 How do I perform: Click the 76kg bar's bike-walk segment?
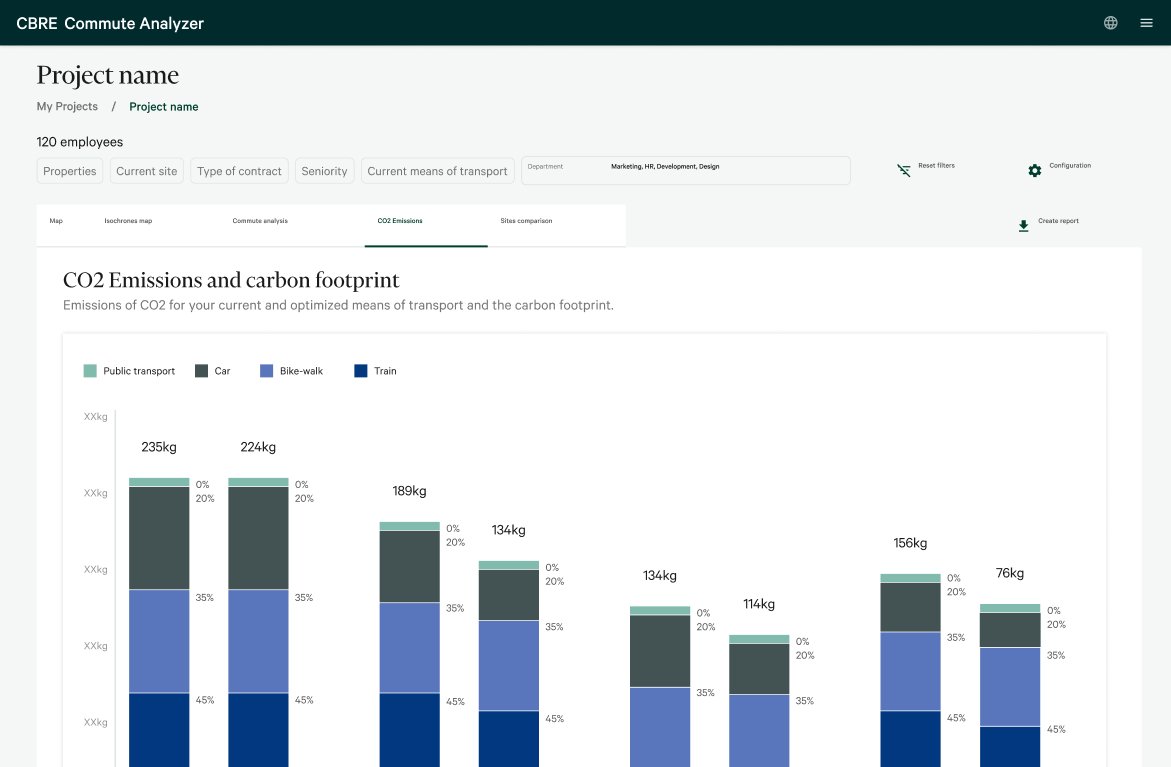[x=1010, y=687]
